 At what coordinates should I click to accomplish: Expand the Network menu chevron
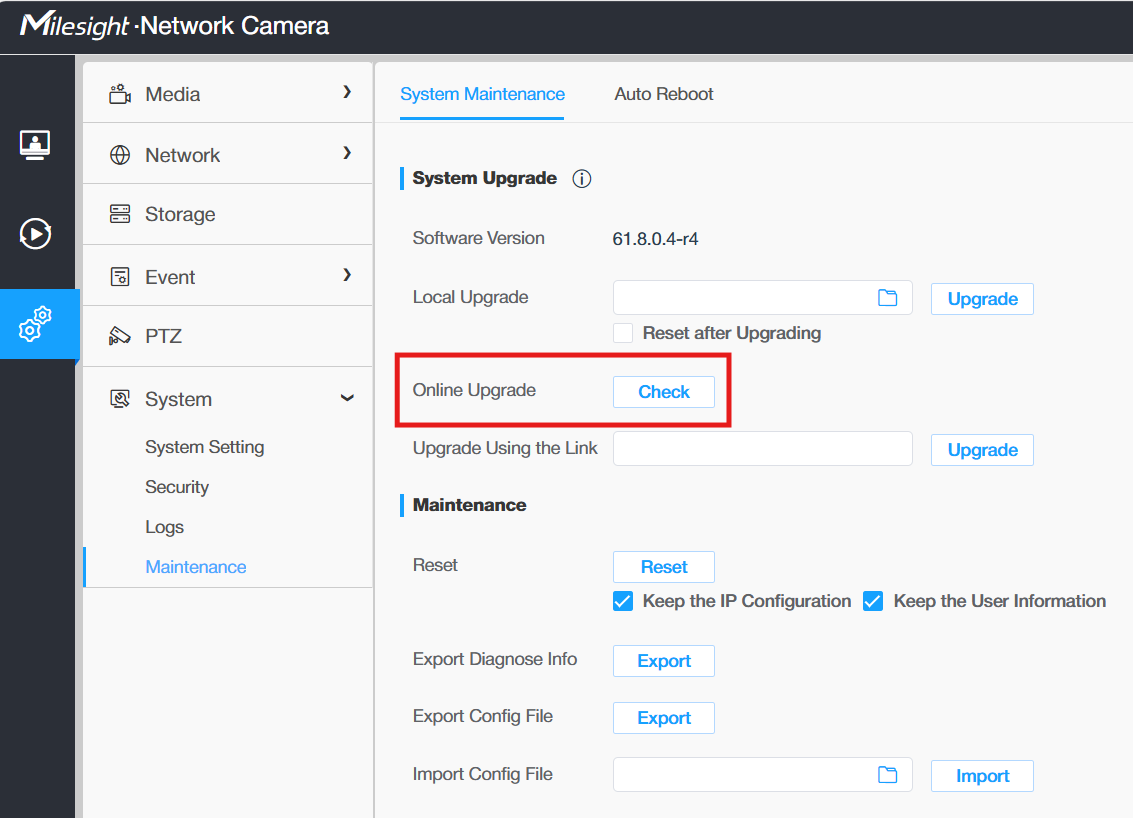click(x=347, y=152)
